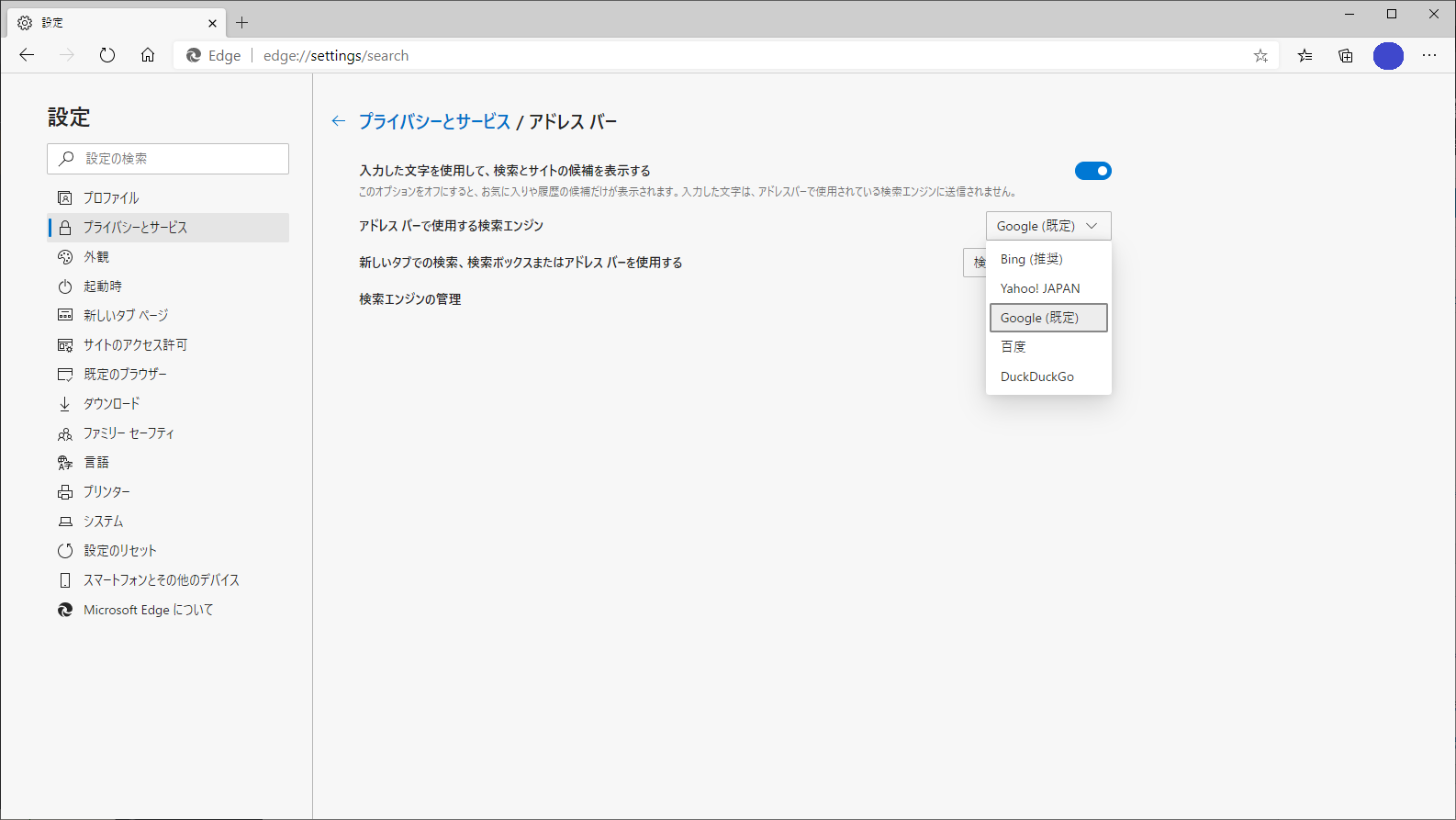Reload the page with refresh icon
Screen dimensions: 1456x820
(107, 55)
